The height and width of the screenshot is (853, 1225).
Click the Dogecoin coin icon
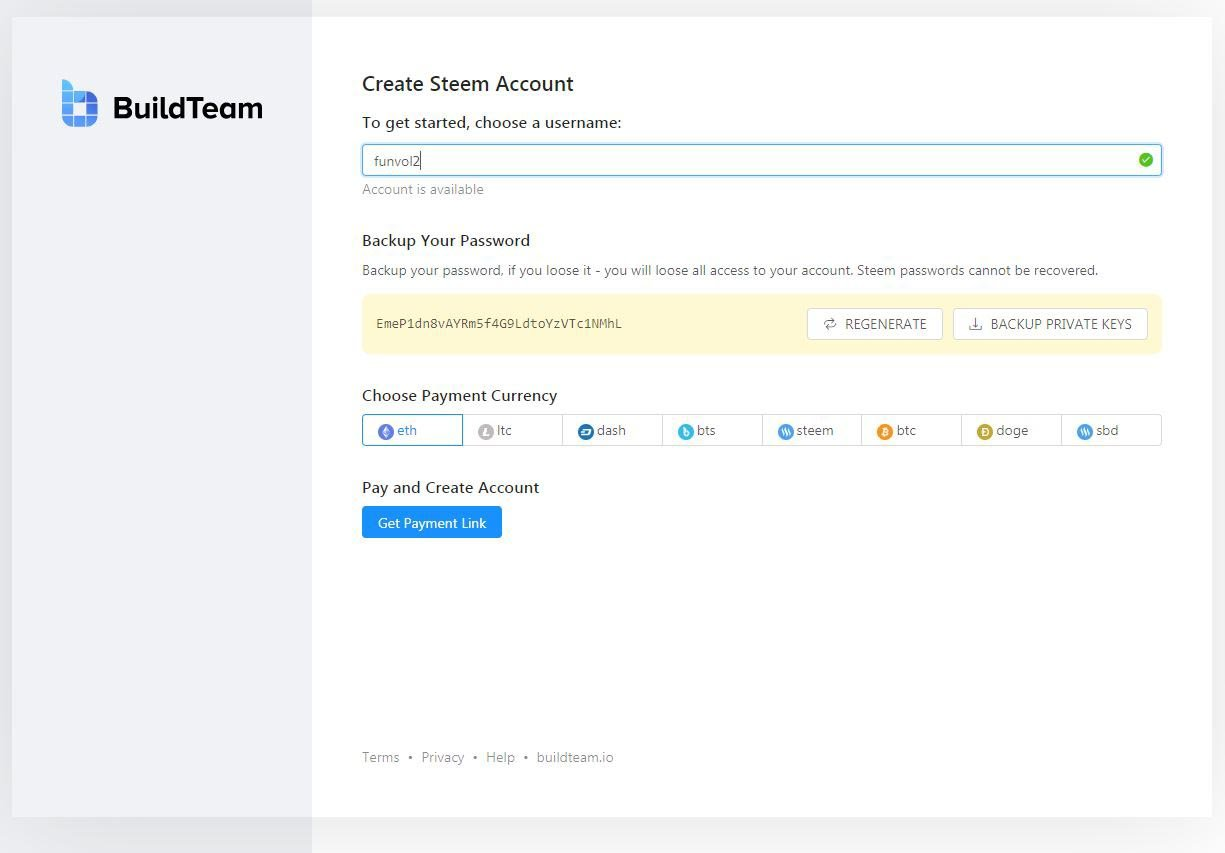pos(985,431)
